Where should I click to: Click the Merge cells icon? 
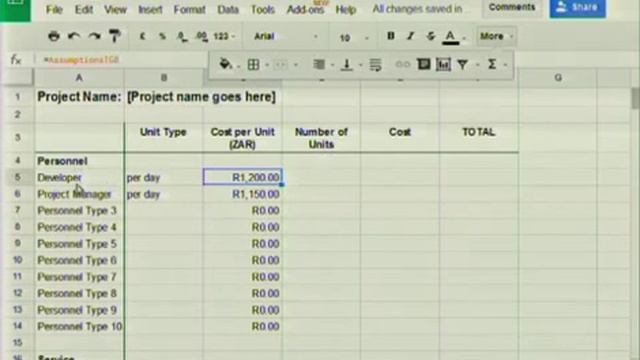click(281, 64)
